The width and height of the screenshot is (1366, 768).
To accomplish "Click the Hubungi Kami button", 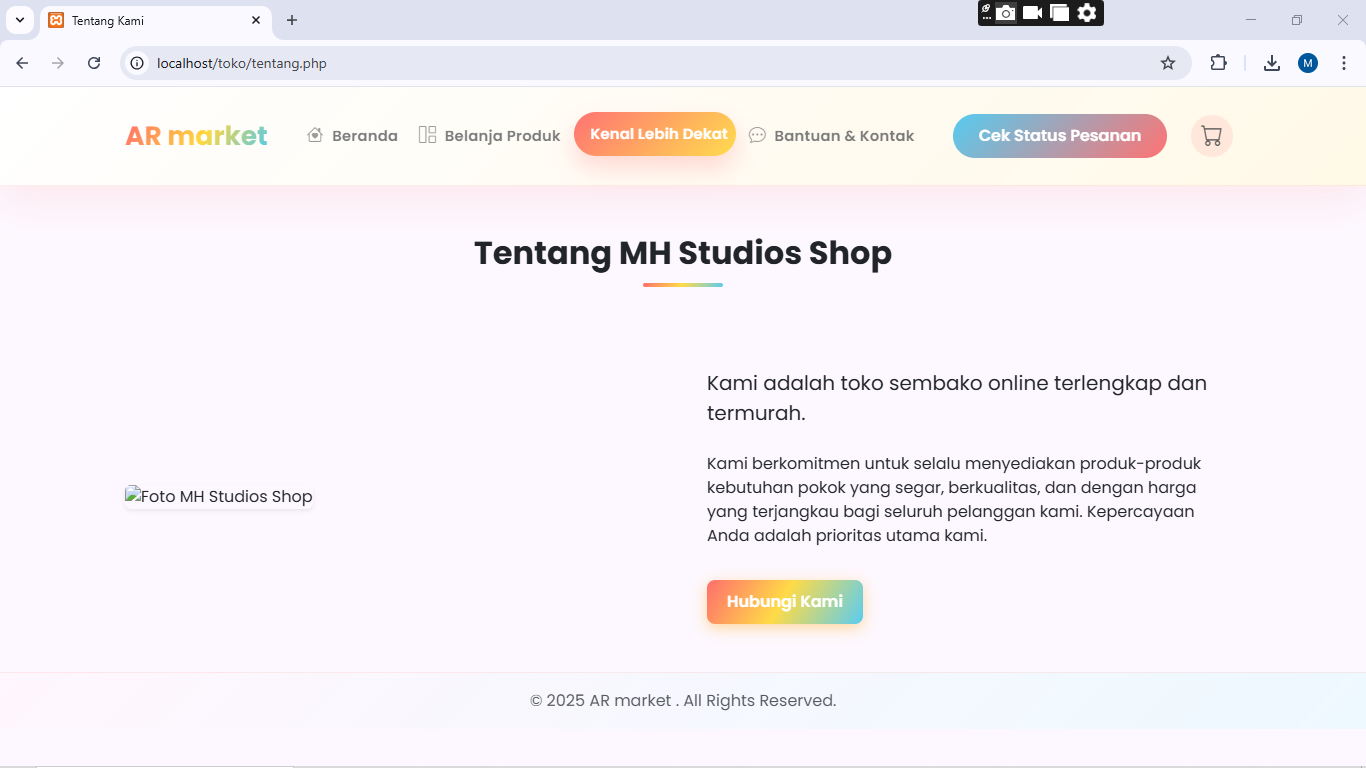I will click(x=784, y=602).
